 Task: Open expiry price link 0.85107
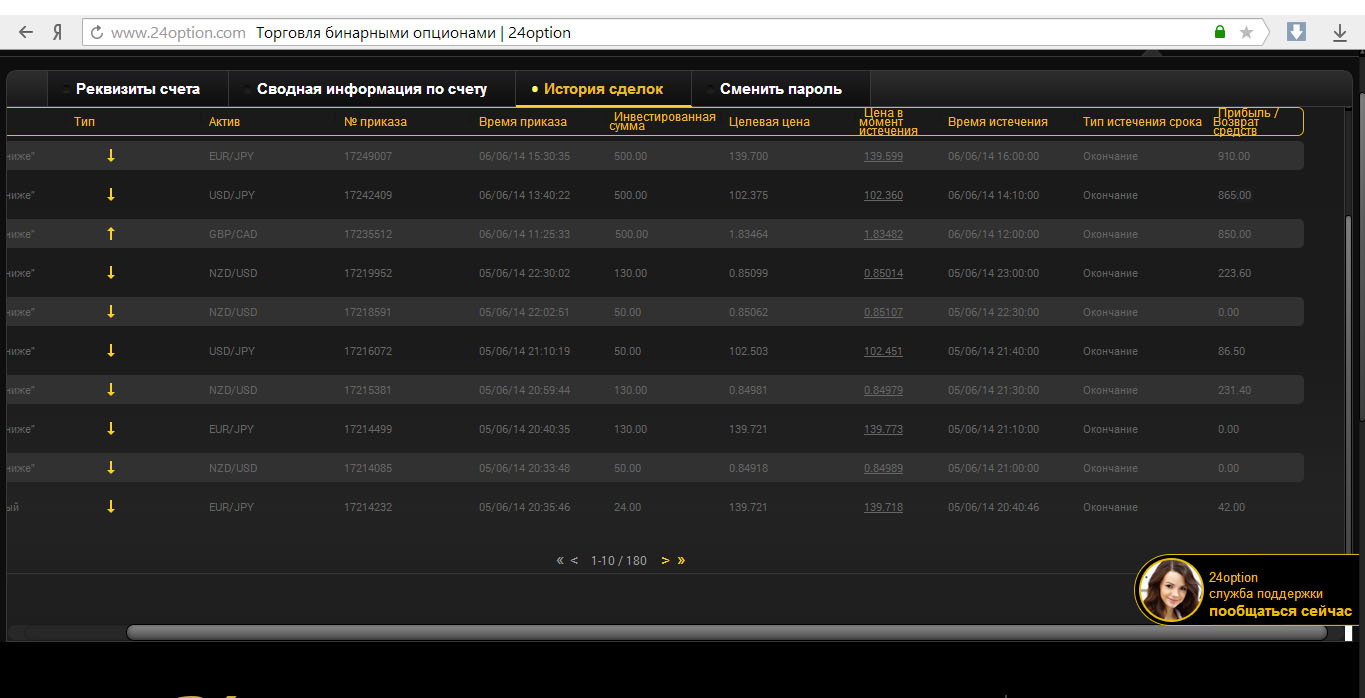tap(883, 312)
